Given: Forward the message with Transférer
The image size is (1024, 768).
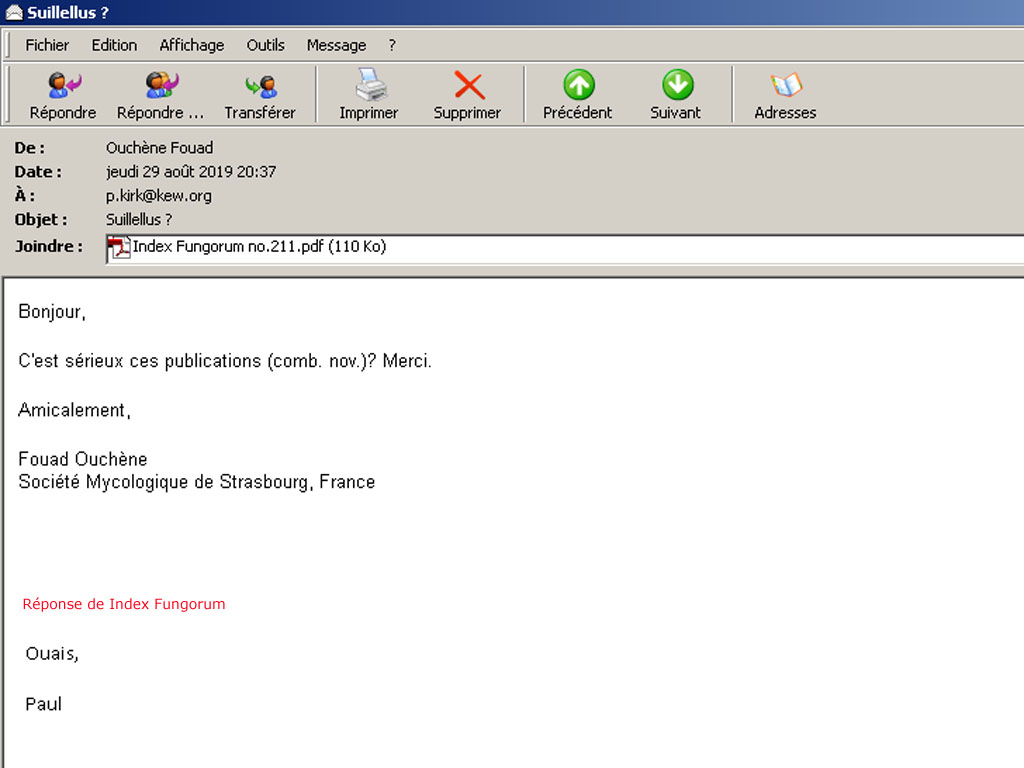Looking at the screenshot, I should pyautogui.click(x=260, y=86).
